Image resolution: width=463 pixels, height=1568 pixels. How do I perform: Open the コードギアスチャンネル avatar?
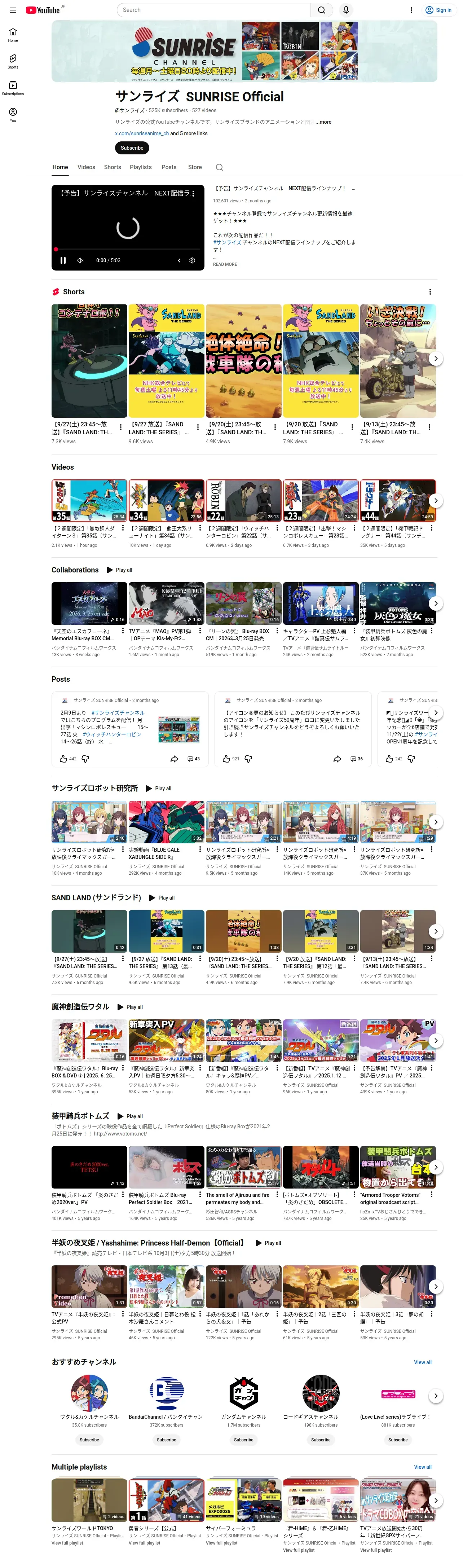tap(321, 1393)
